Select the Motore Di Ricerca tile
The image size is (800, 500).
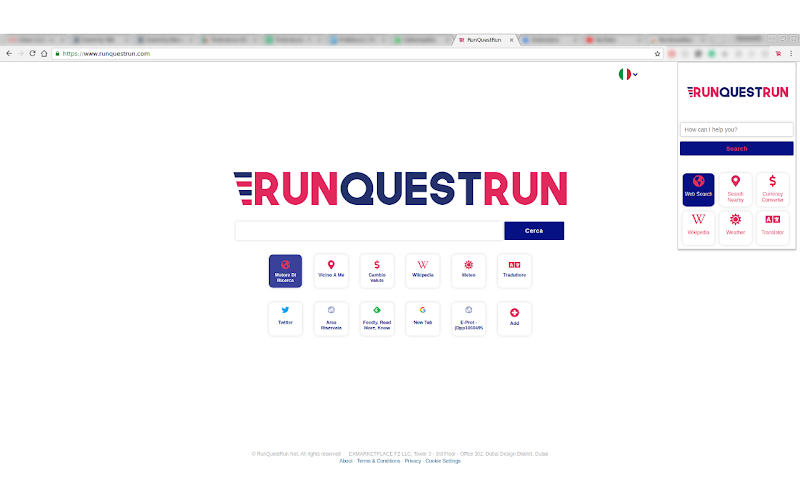click(x=285, y=271)
